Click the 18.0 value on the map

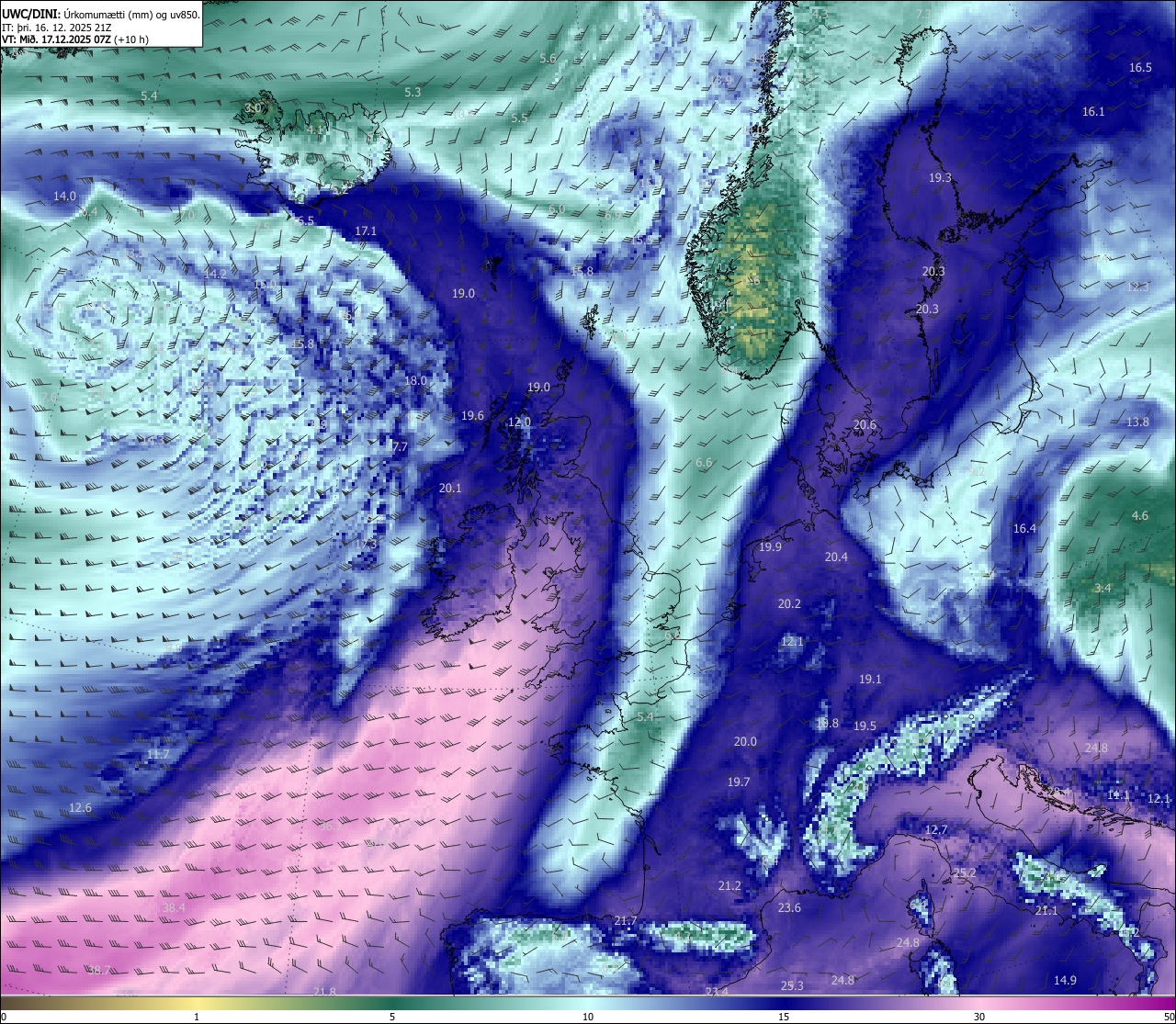point(416,381)
